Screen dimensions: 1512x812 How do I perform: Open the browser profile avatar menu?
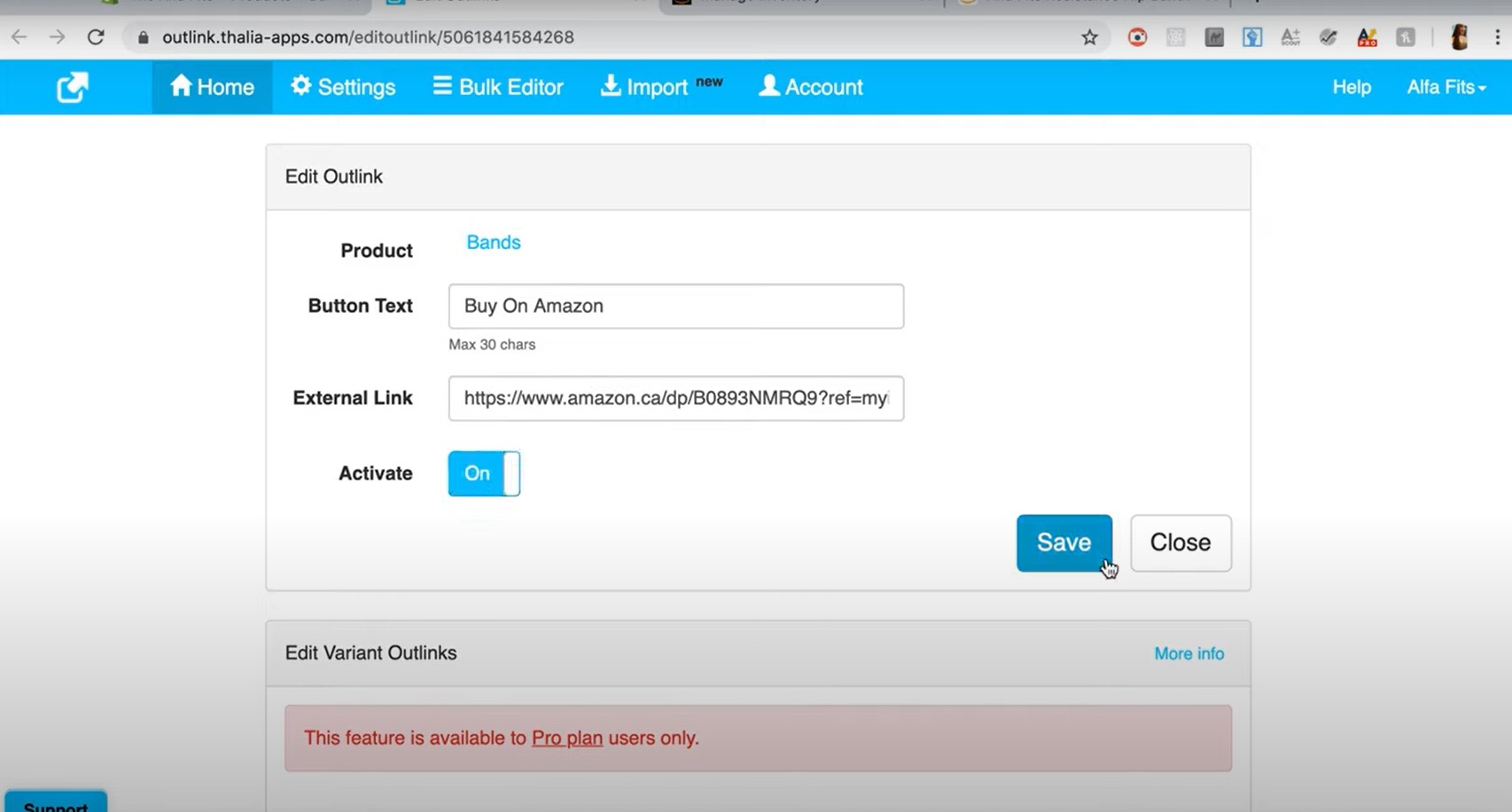pyautogui.click(x=1460, y=37)
